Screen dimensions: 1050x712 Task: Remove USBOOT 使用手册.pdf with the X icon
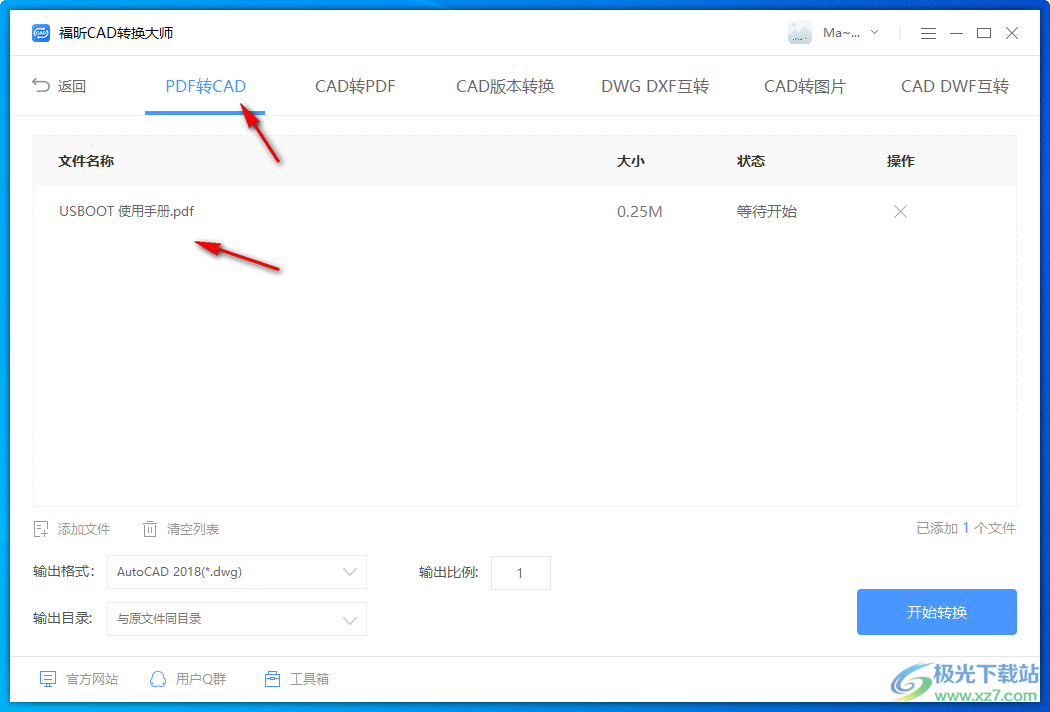click(x=900, y=212)
